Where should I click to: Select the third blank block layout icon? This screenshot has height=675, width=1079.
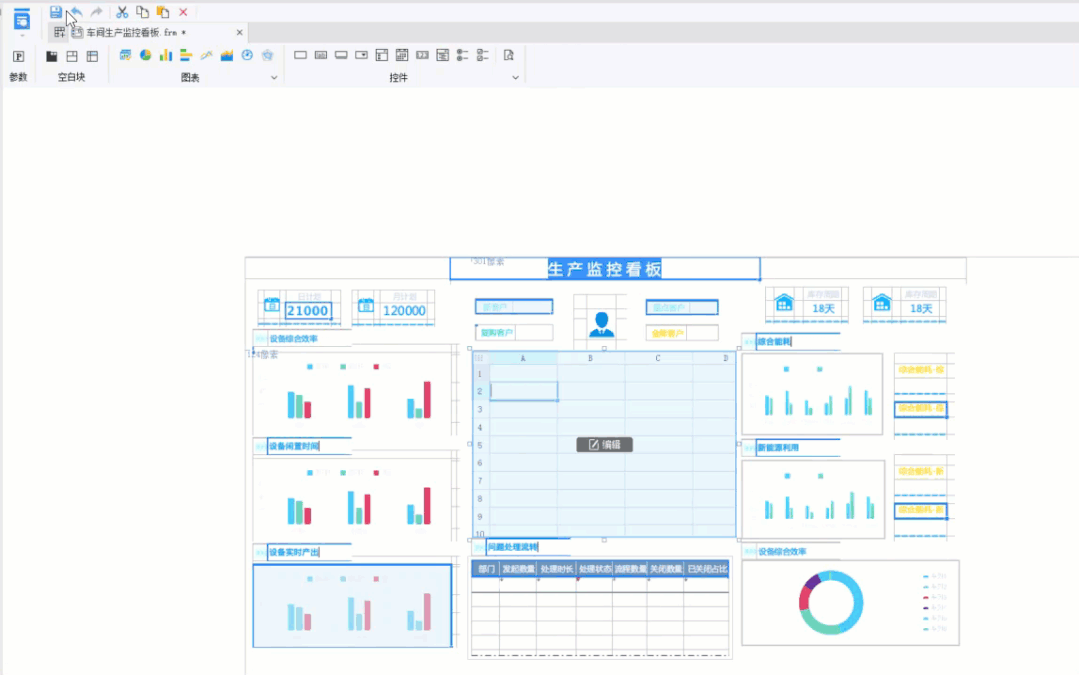click(x=92, y=56)
